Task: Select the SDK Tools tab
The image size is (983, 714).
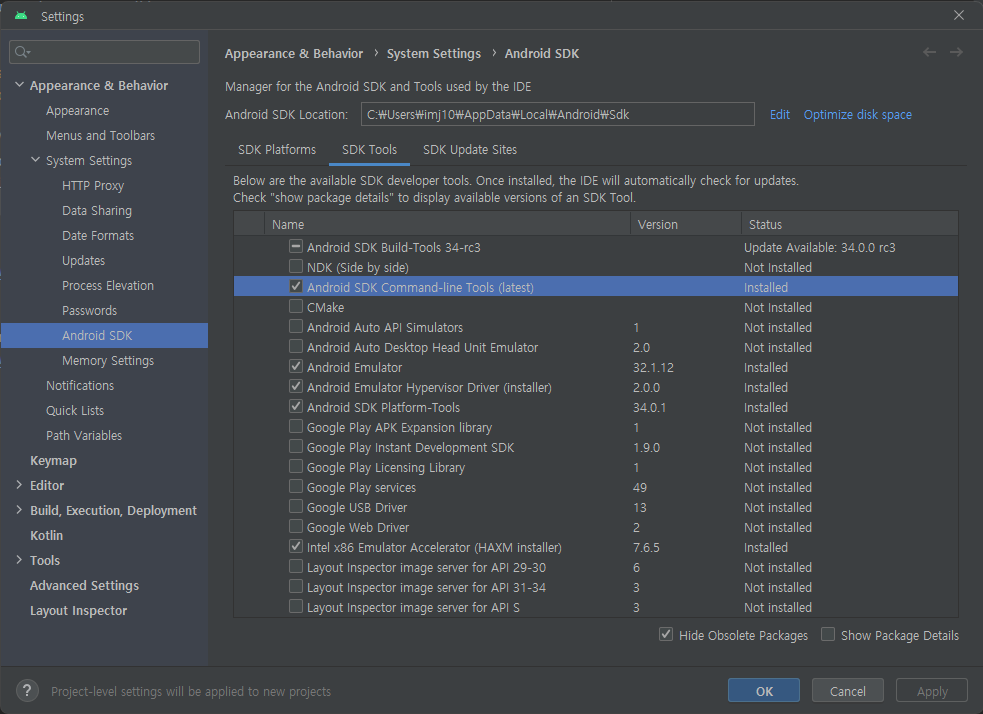Action: (x=369, y=150)
